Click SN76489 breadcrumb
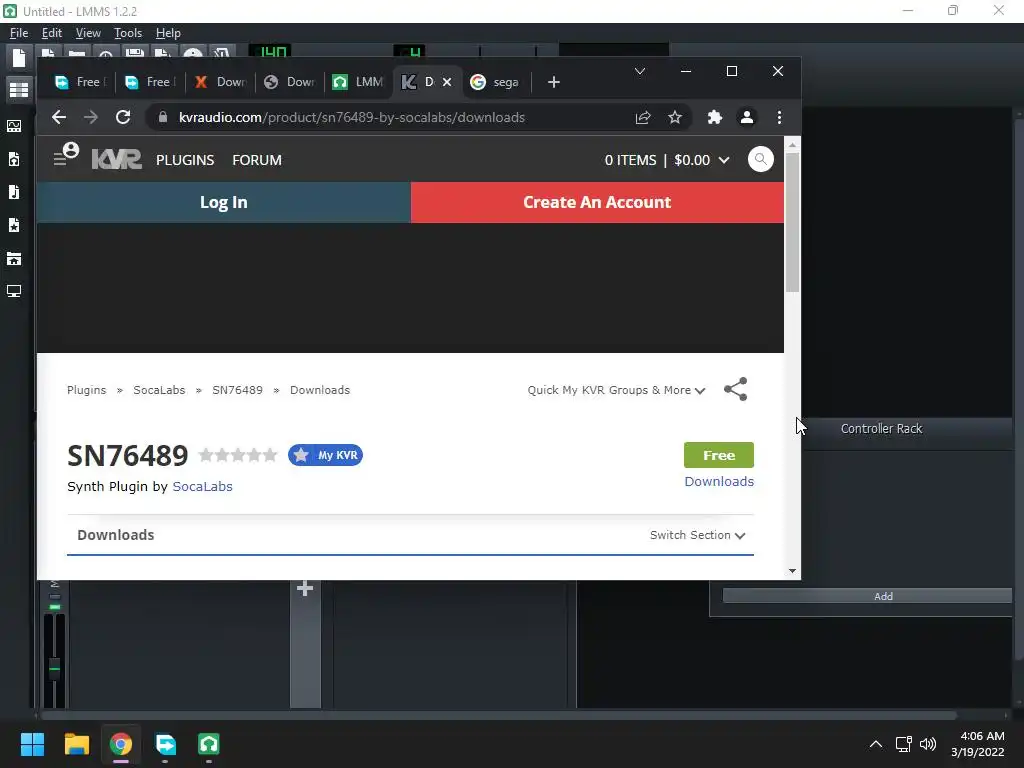Viewport: 1024px width, 768px height. [237, 390]
